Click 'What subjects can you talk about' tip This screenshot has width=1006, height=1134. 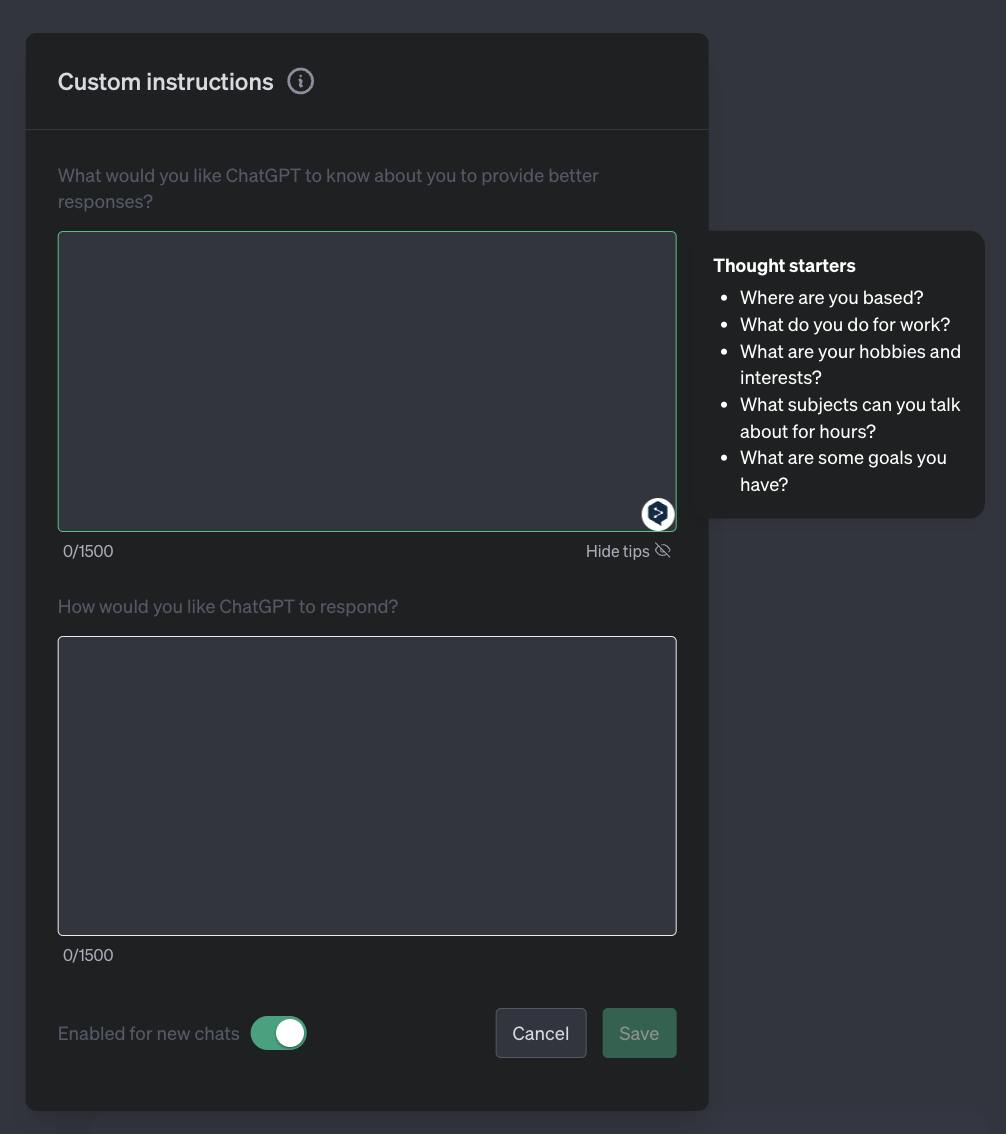coord(850,418)
